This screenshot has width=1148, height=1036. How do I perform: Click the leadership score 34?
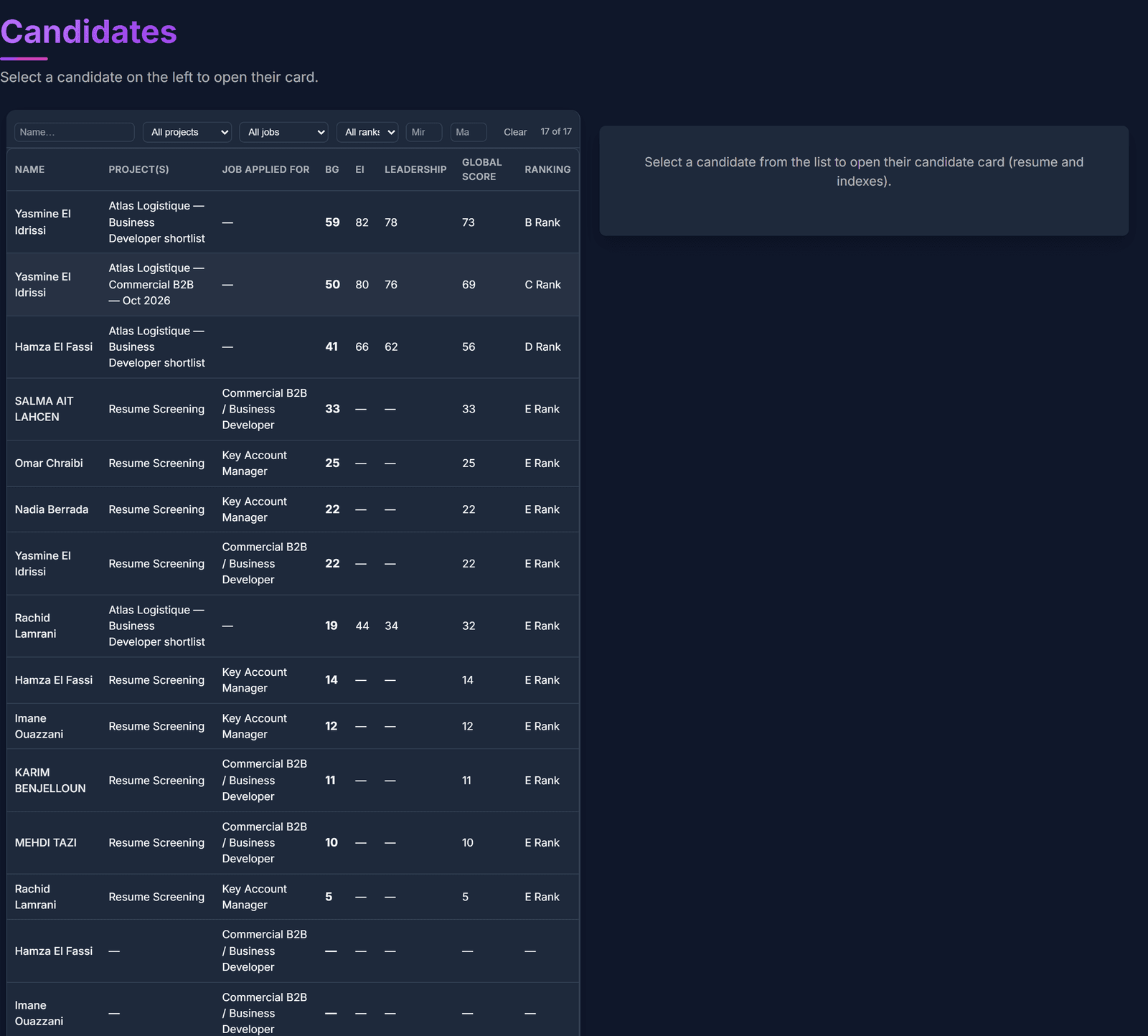[x=391, y=626]
